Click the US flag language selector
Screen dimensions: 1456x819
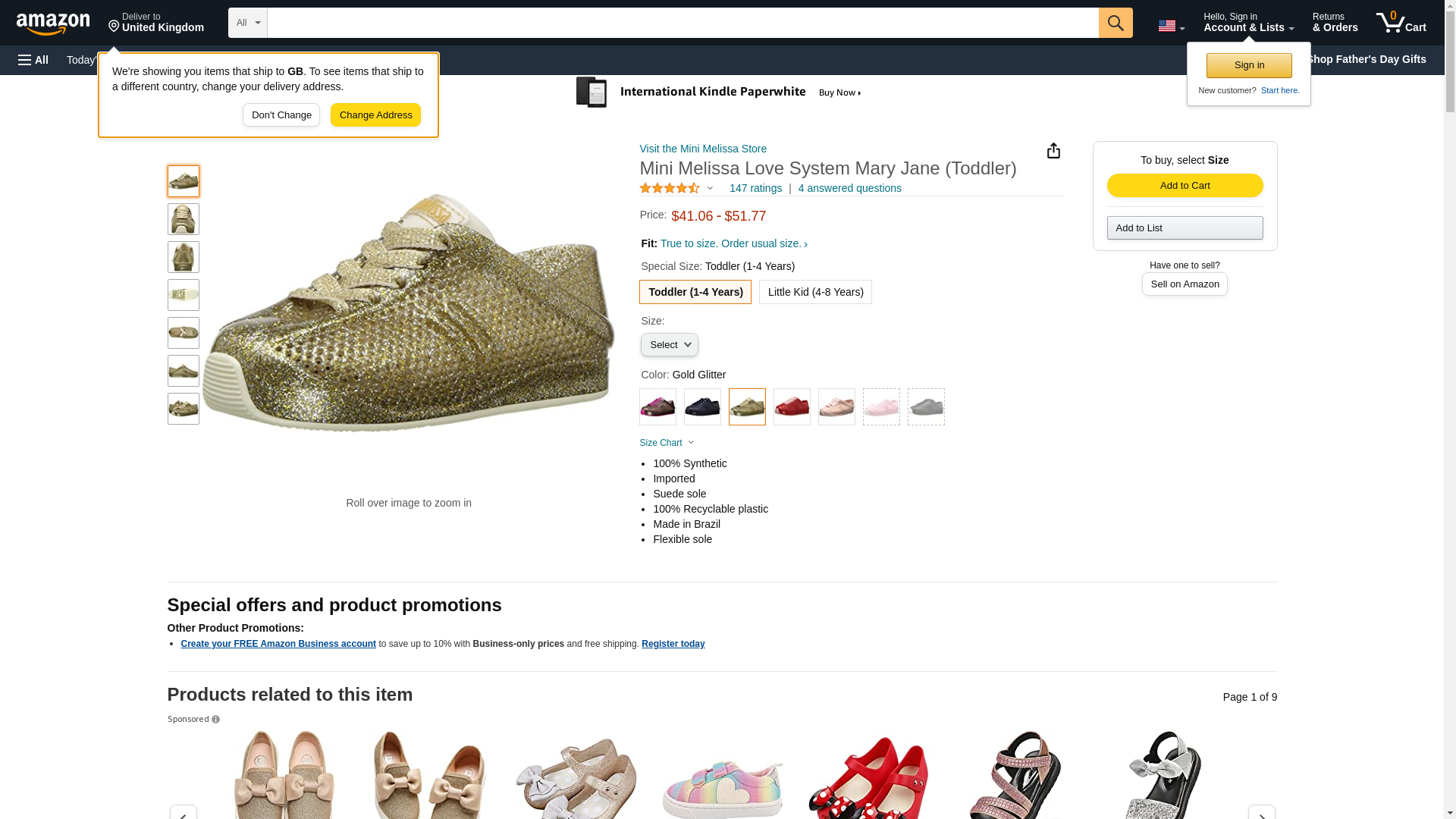1171,27
